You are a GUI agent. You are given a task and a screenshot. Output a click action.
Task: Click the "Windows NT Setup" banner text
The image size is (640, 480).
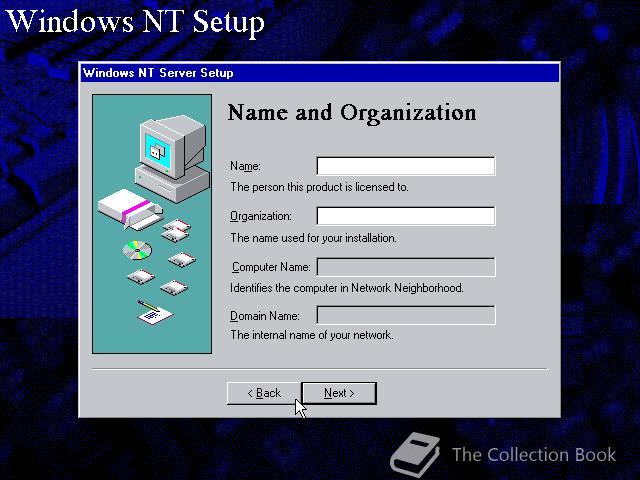click(136, 21)
